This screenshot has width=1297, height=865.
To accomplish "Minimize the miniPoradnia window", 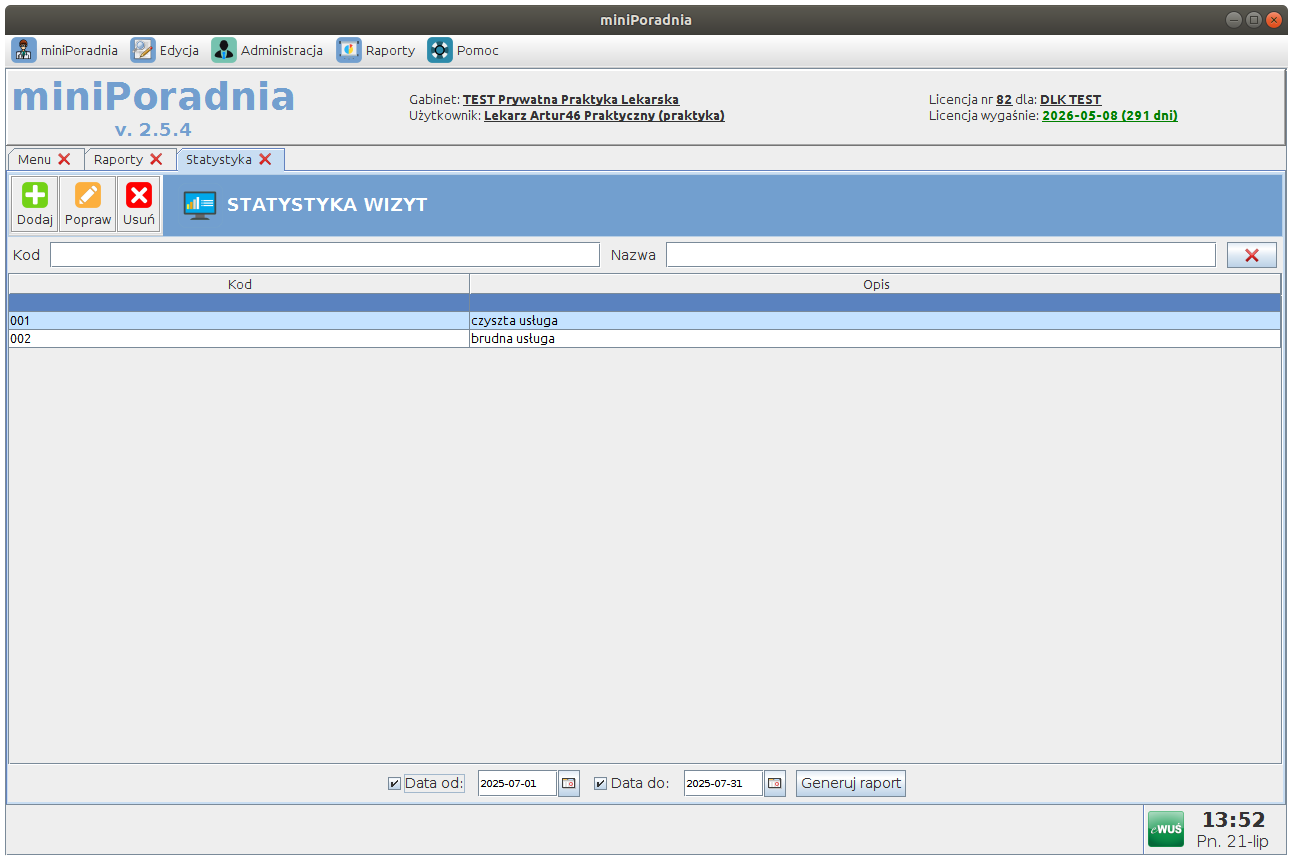I will click(x=1234, y=19).
